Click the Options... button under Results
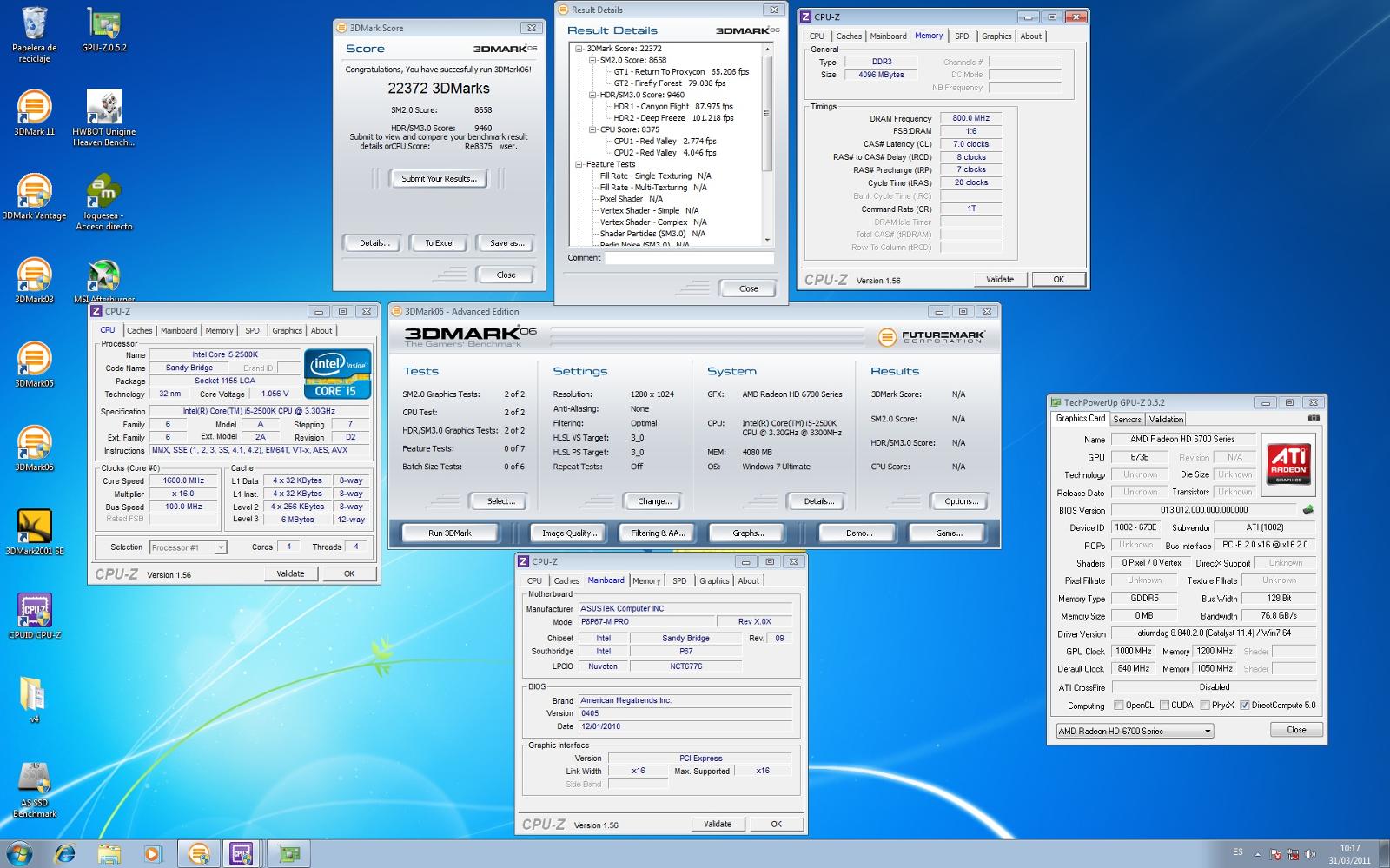 (961, 501)
